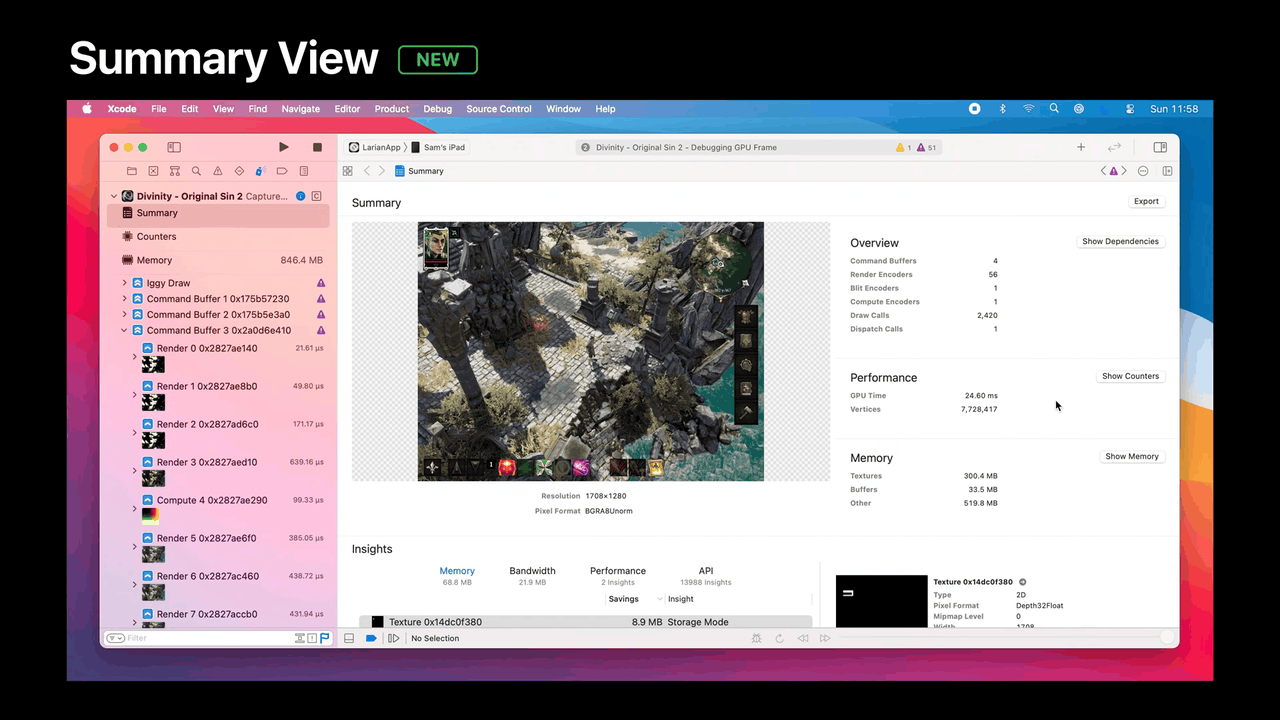
Task: Expand Command Buffer 1 0x175b57230
Action: (125, 299)
